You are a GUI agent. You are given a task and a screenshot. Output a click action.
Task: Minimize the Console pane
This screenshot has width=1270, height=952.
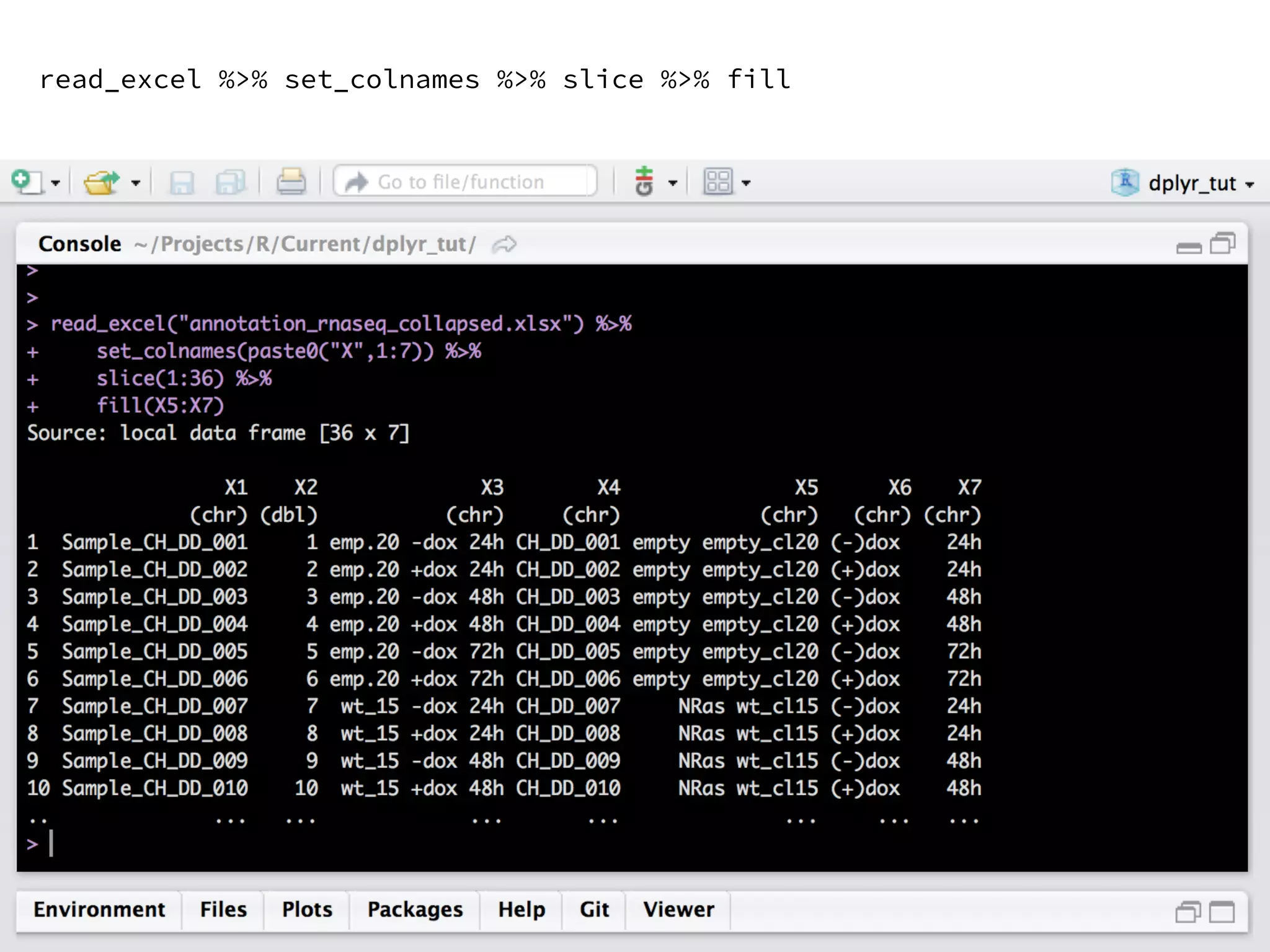pyautogui.click(x=1189, y=247)
